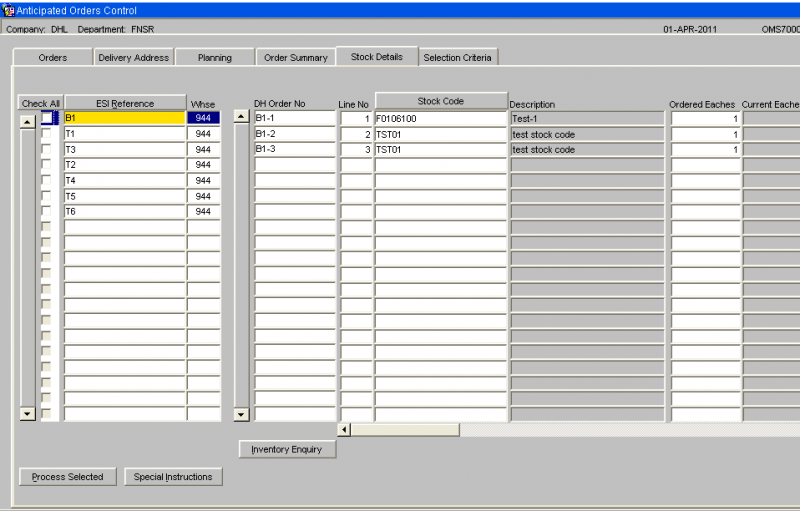Open the Orders tab
Image resolution: width=800 pixels, height=511 pixels.
(x=53, y=57)
